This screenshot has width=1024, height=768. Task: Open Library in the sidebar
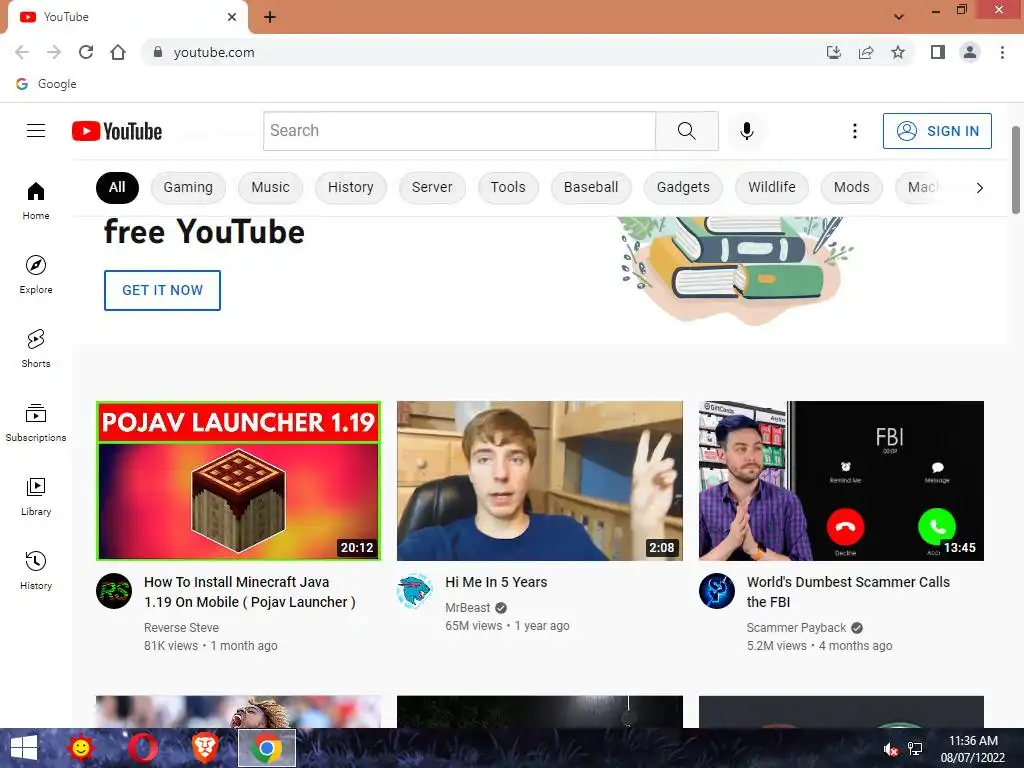[x=36, y=496]
